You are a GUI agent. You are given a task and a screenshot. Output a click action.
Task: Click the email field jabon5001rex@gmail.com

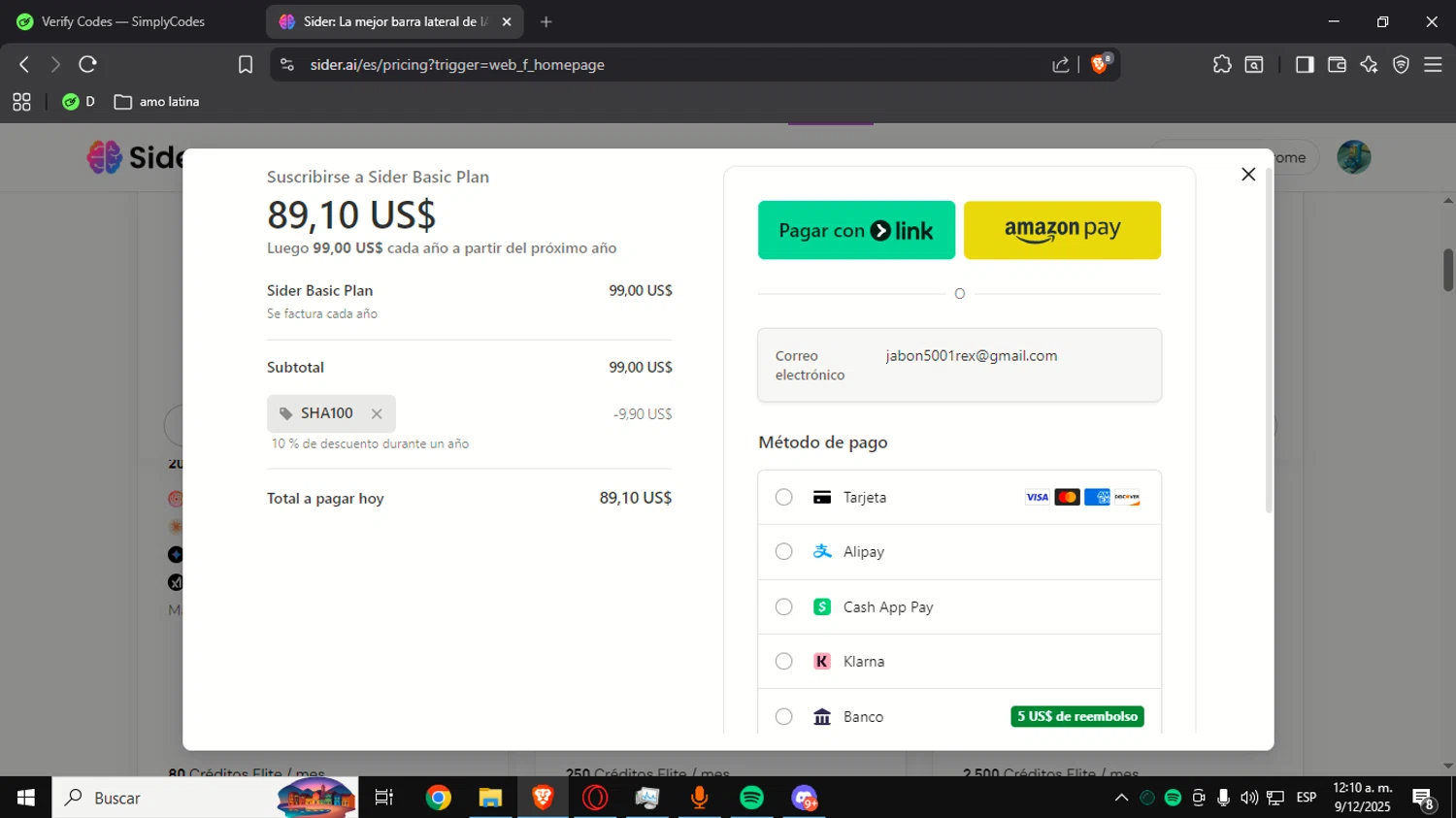[959, 365]
